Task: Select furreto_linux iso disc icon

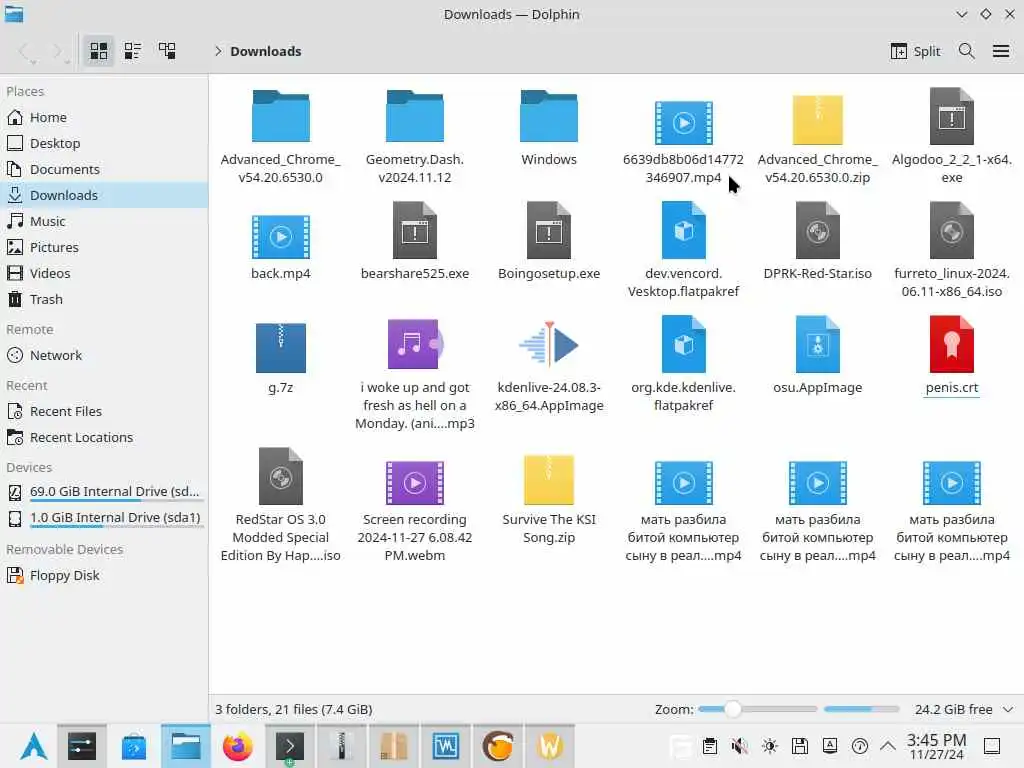Action: tap(952, 230)
